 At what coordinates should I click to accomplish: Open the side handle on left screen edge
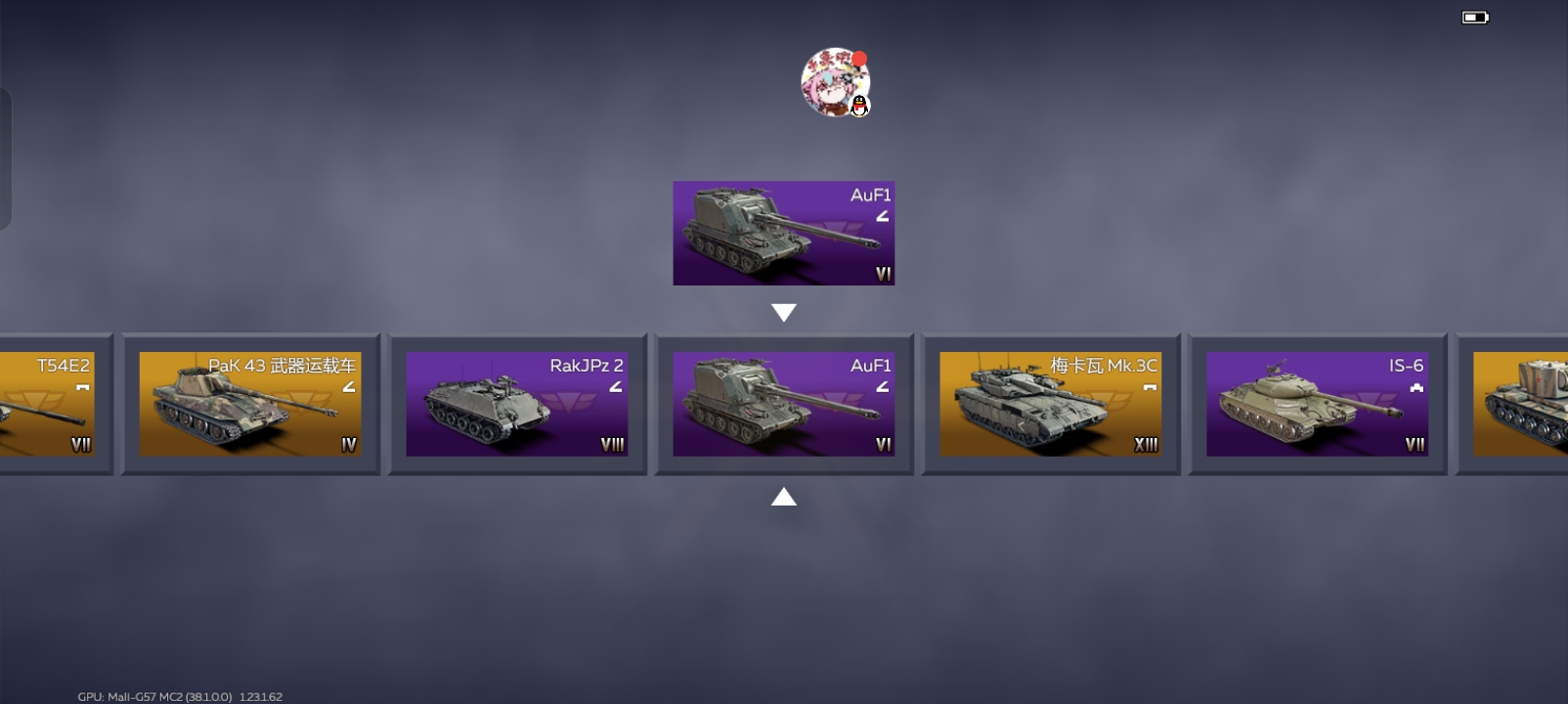(6, 158)
